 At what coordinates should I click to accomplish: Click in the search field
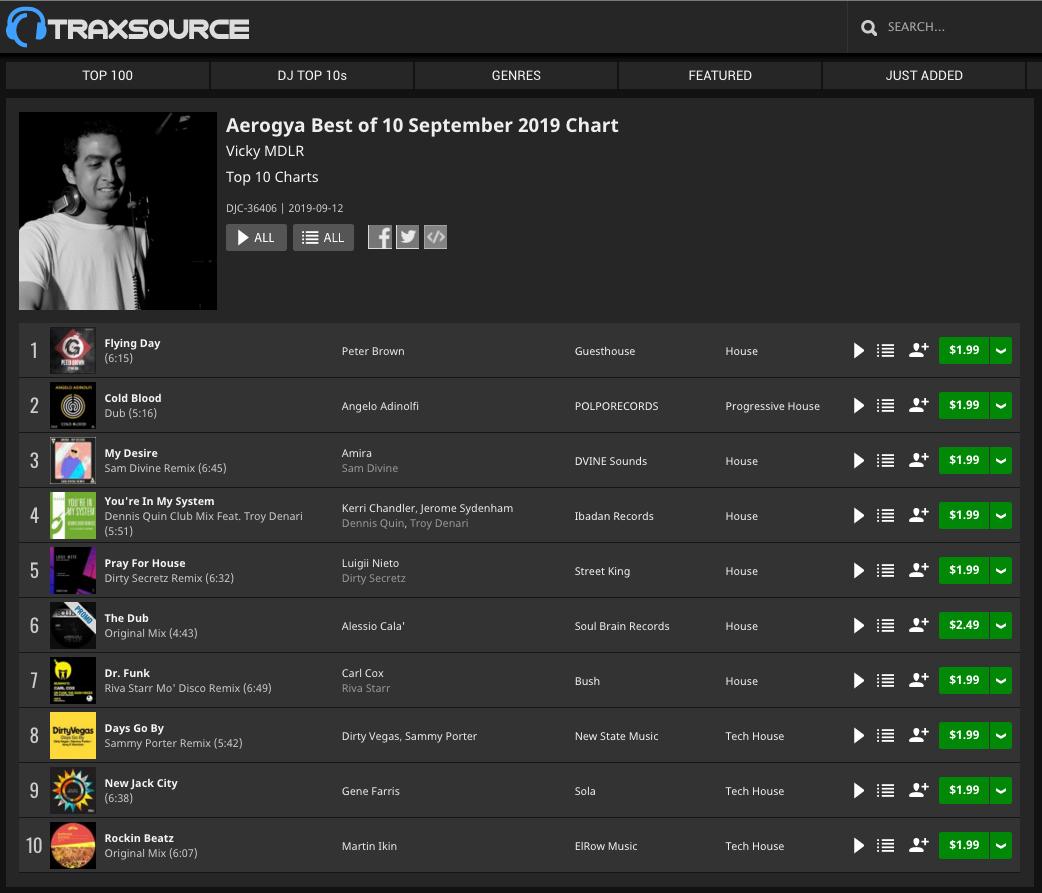(957, 27)
